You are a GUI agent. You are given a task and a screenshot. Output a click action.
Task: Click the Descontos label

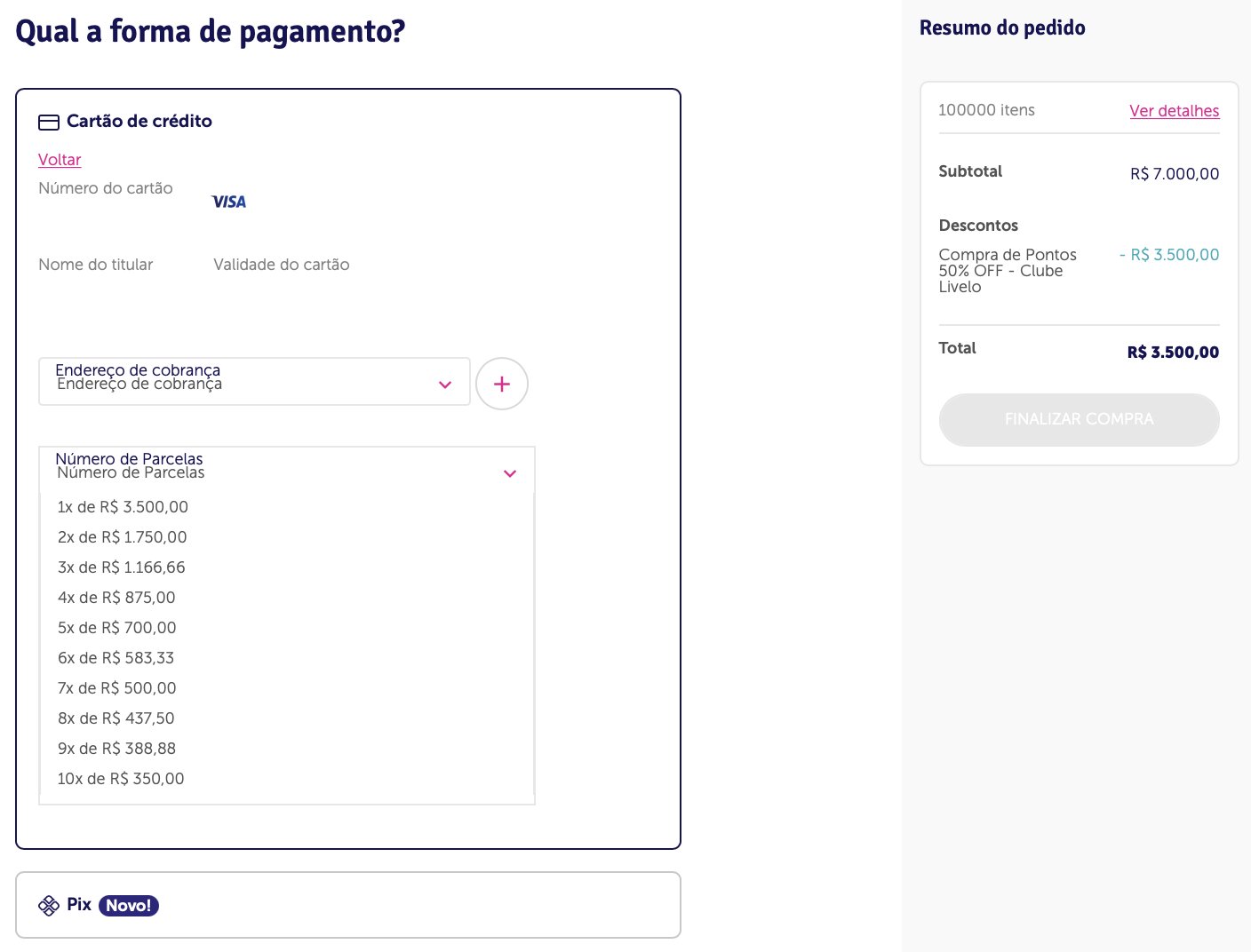pyautogui.click(x=978, y=226)
